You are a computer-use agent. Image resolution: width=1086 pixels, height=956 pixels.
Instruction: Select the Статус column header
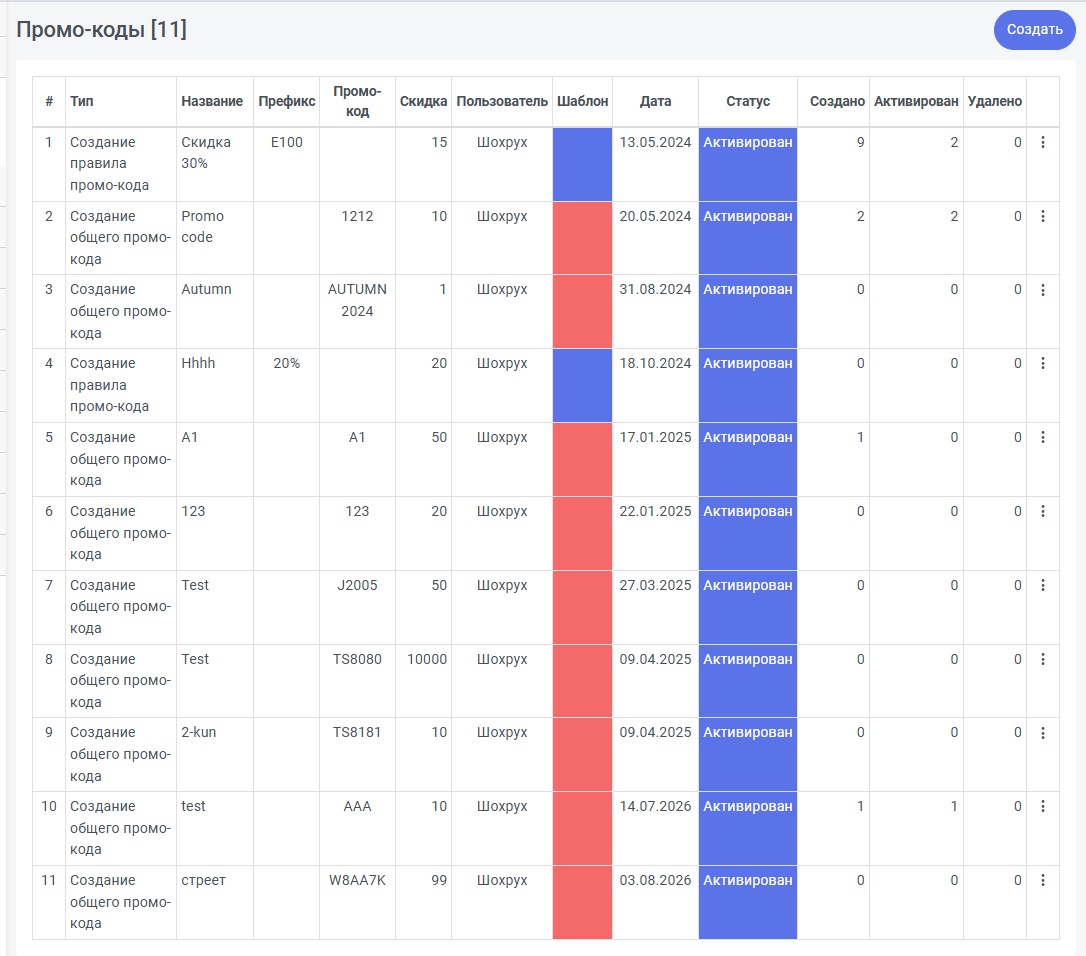click(x=748, y=101)
